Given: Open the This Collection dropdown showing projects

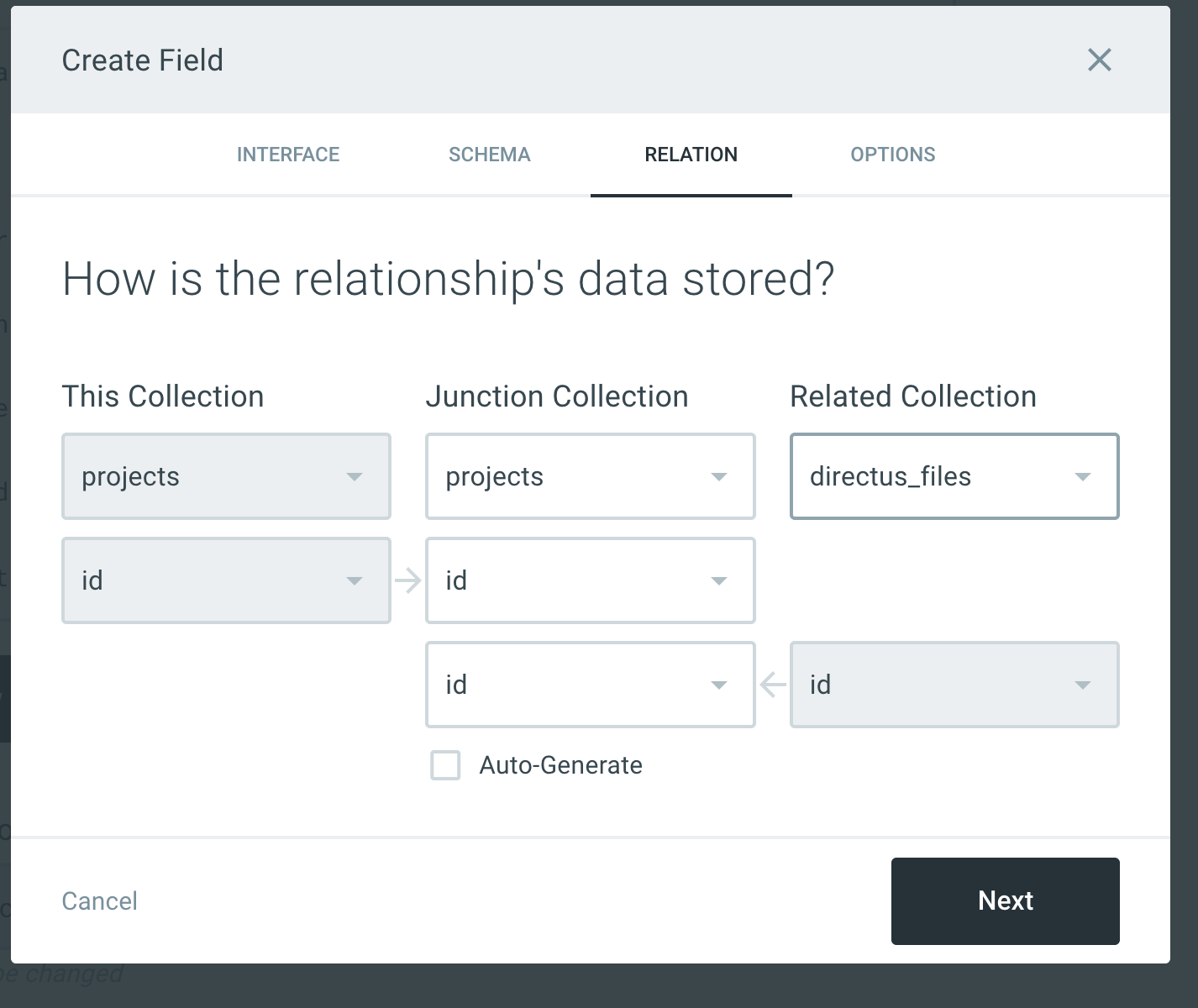Looking at the screenshot, I should pyautogui.click(x=225, y=476).
